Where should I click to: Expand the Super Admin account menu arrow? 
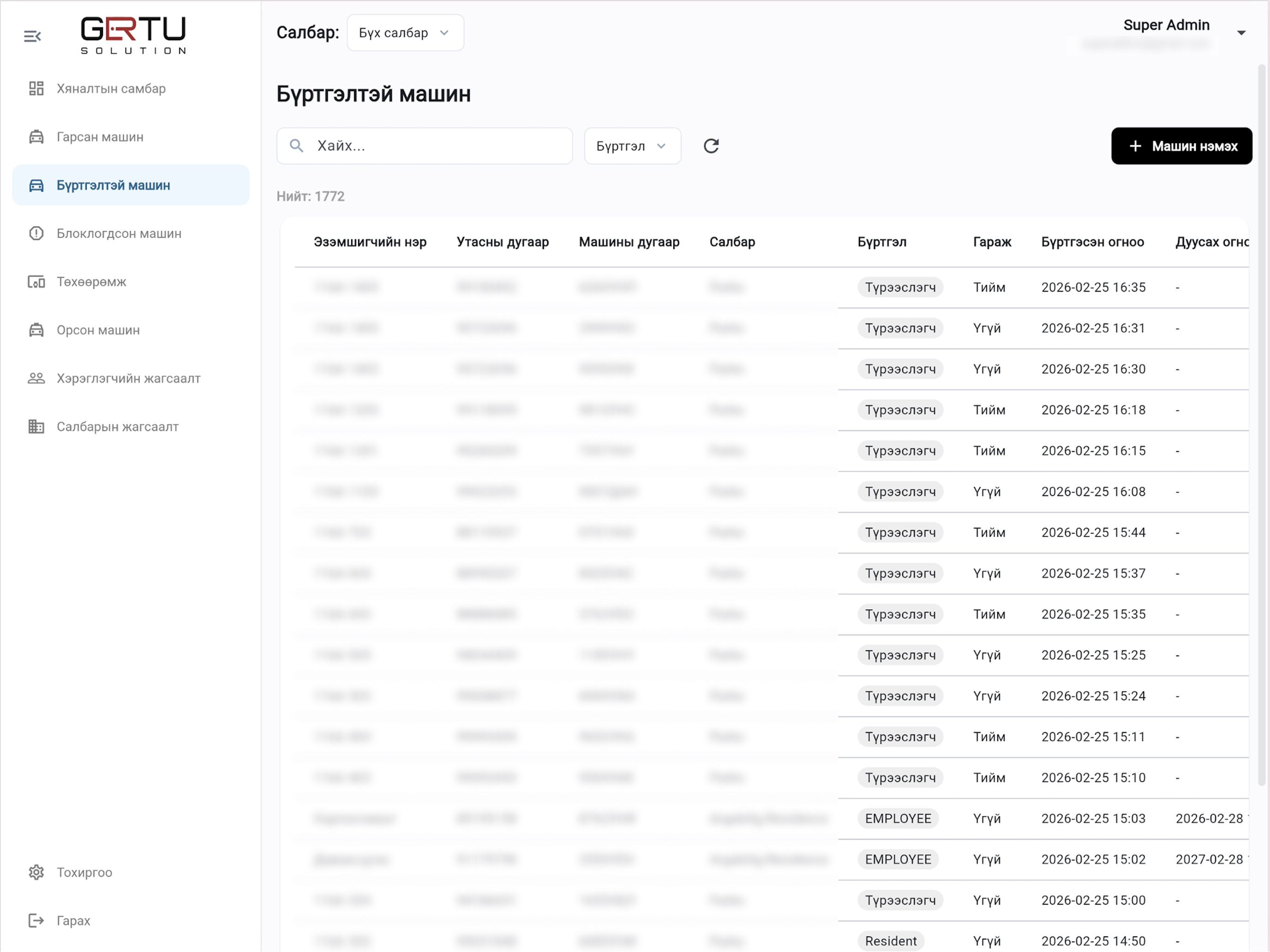click(x=1241, y=33)
